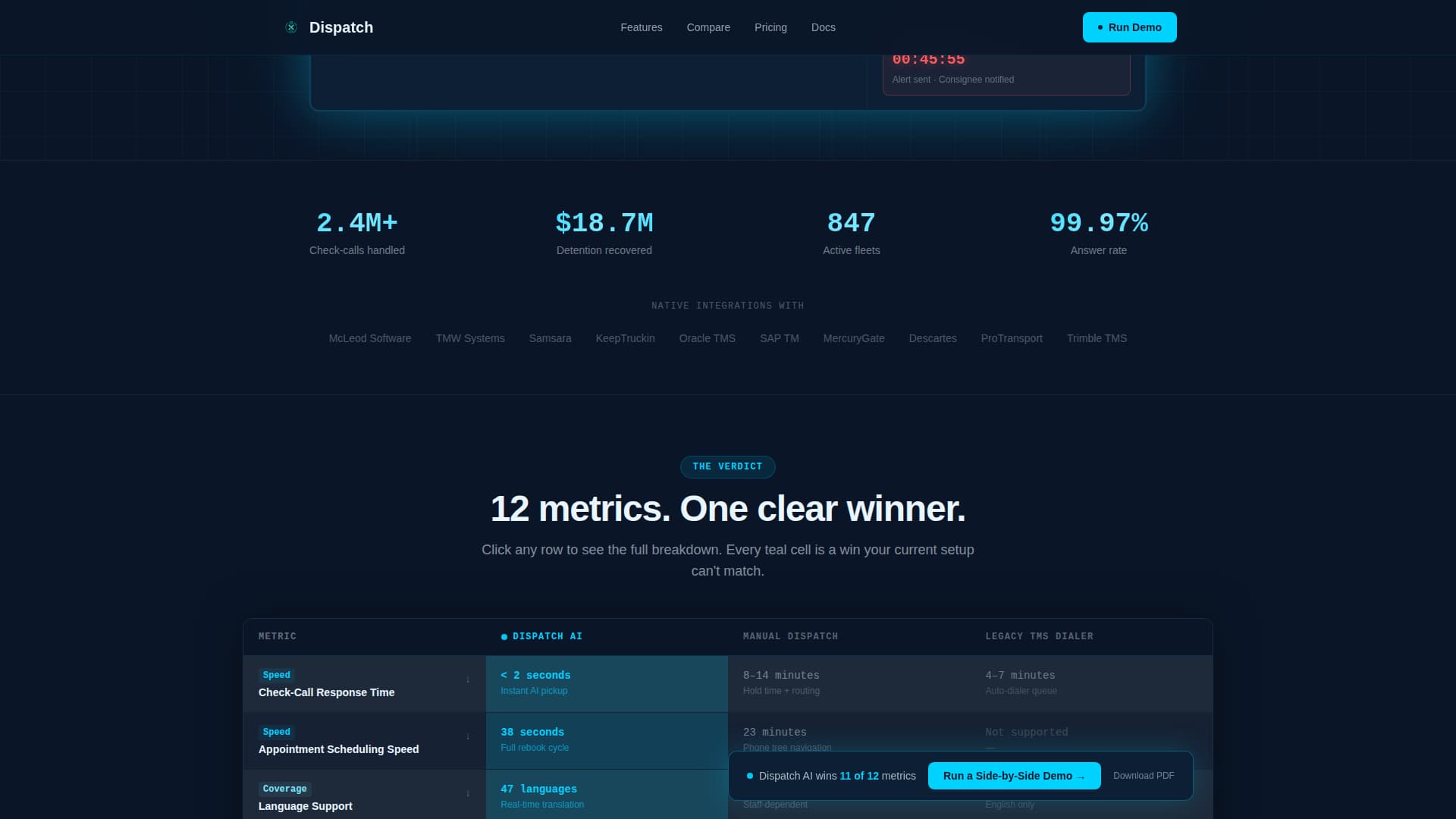The height and width of the screenshot is (819, 1456).
Task: Open the Dispatch brand name link
Action: point(341,27)
